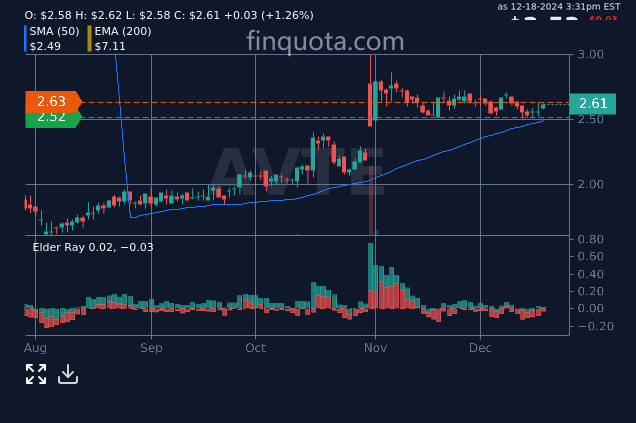Click the fullscreen expand icon

coord(36,374)
